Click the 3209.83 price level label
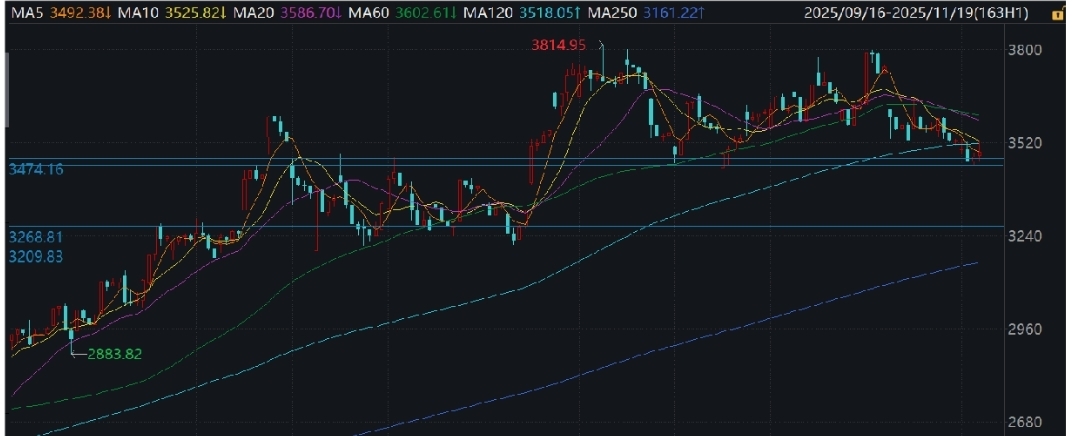The image size is (1080, 436). click(x=36, y=256)
